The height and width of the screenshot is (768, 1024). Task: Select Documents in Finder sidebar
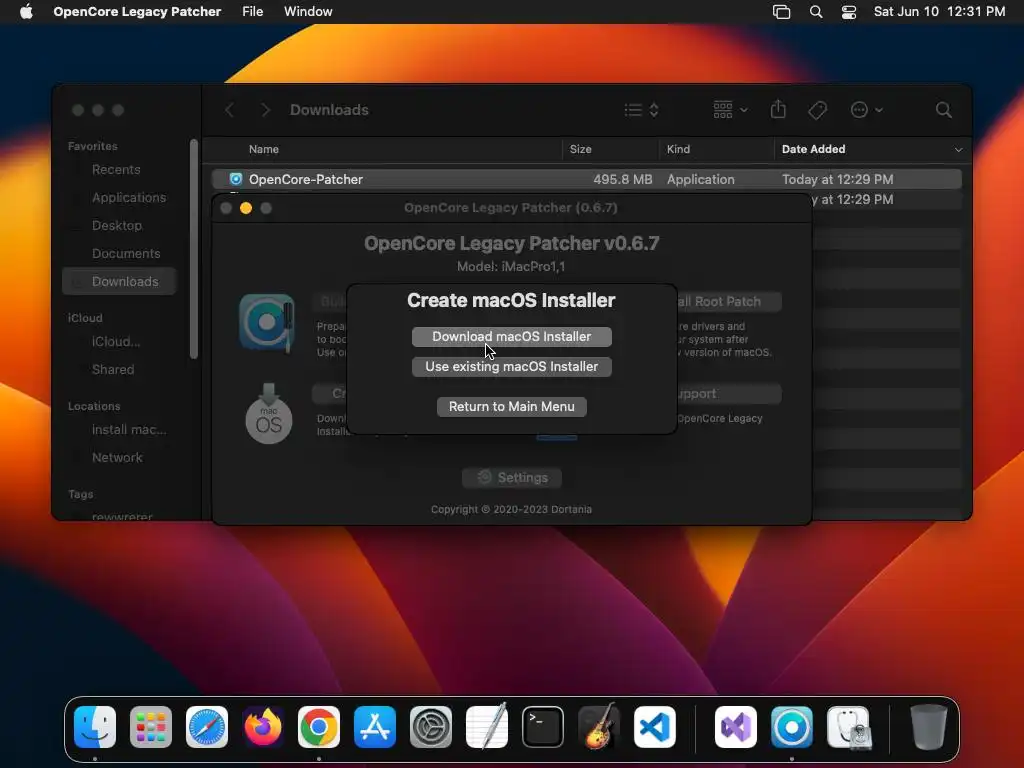tap(125, 253)
